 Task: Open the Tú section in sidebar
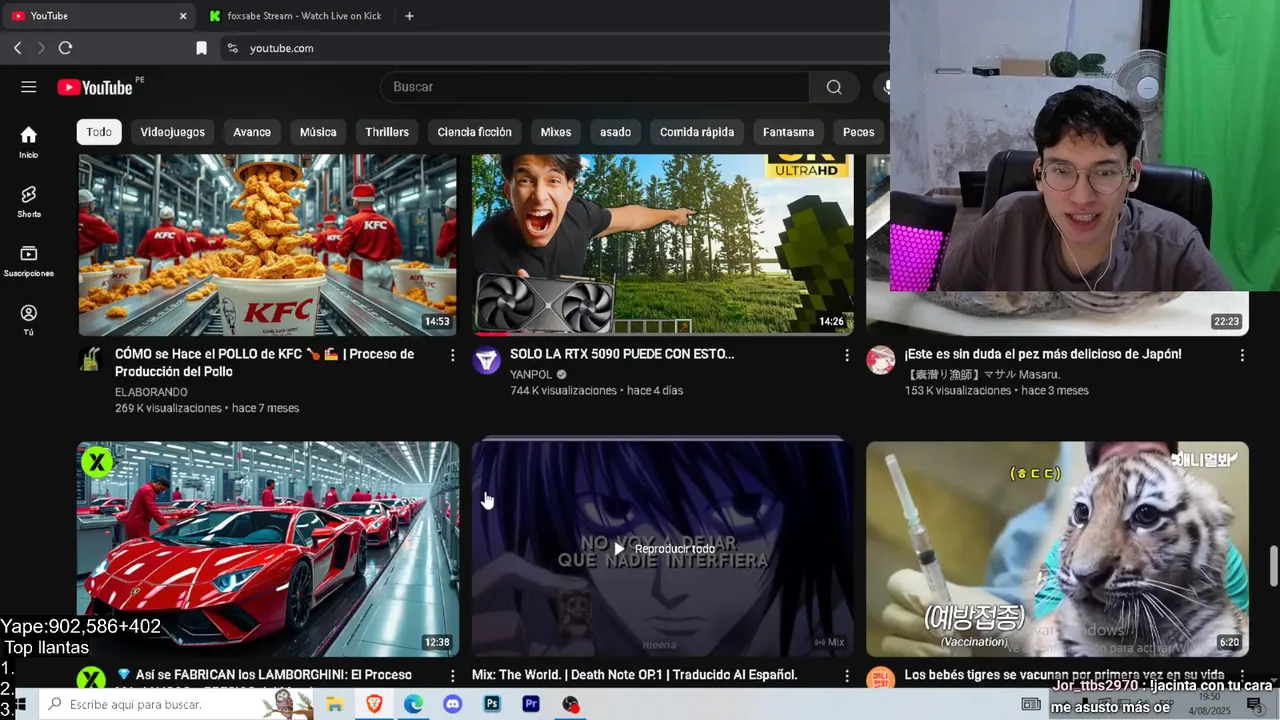point(28,320)
